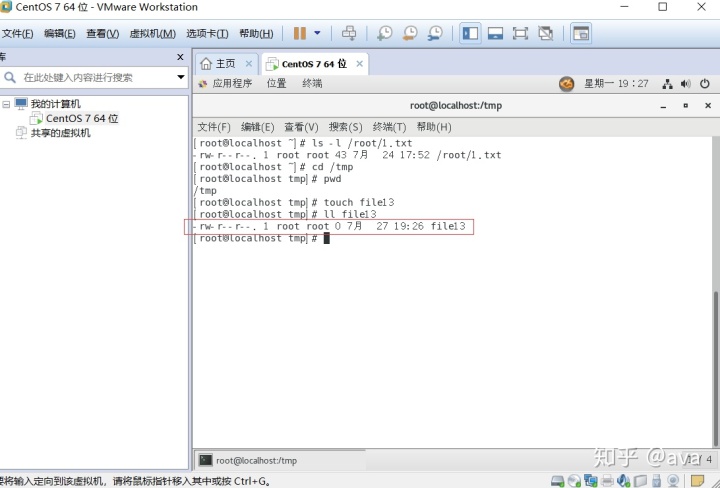Screen dimensions: 720x488
Task: Toggle Unity mode icon
Action: [546, 33]
